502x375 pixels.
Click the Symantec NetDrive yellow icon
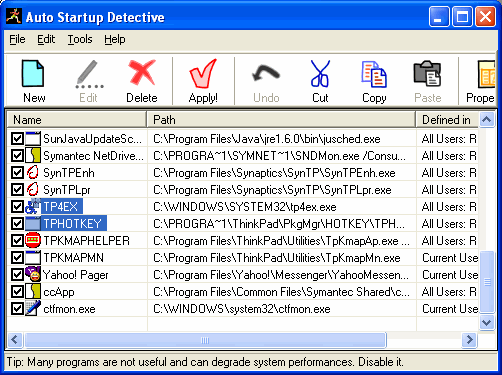[x=33, y=155]
